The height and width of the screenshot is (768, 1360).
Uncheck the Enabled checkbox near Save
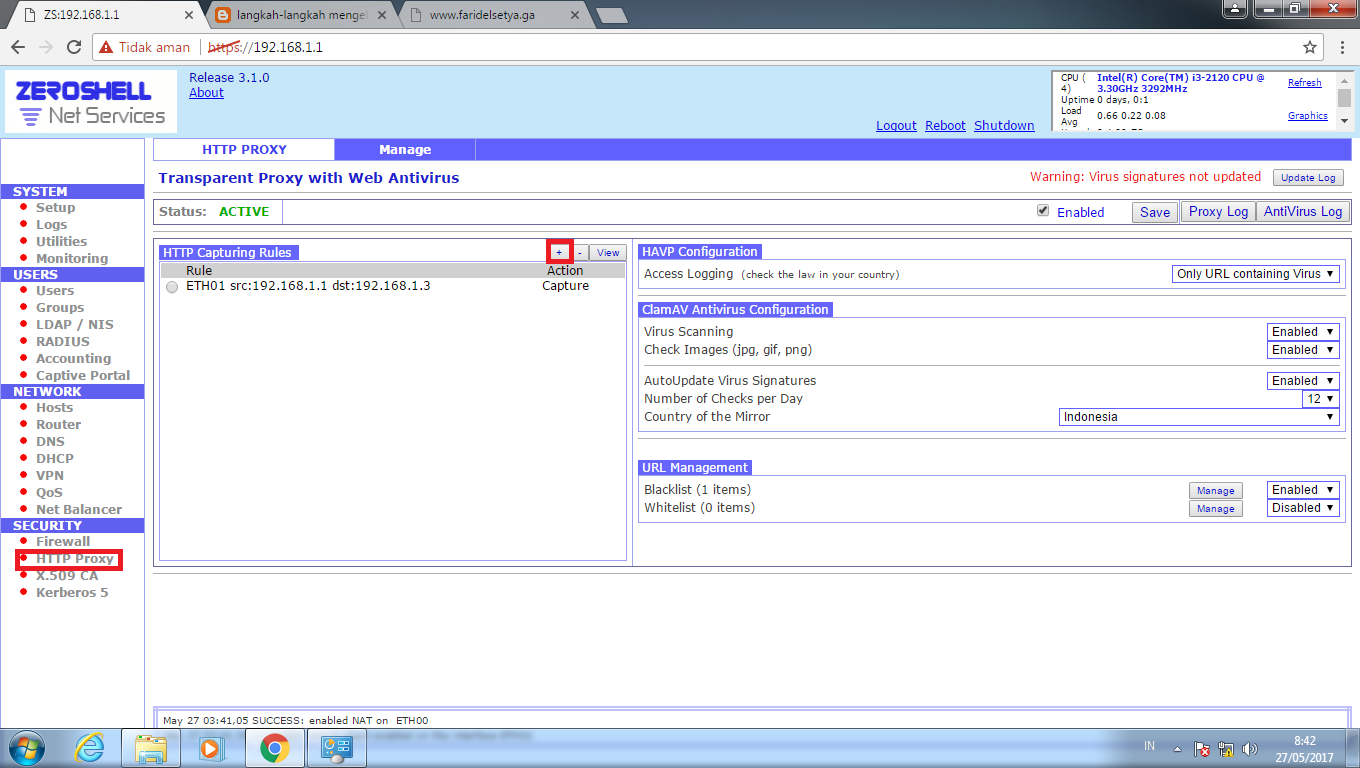click(x=1043, y=211)
